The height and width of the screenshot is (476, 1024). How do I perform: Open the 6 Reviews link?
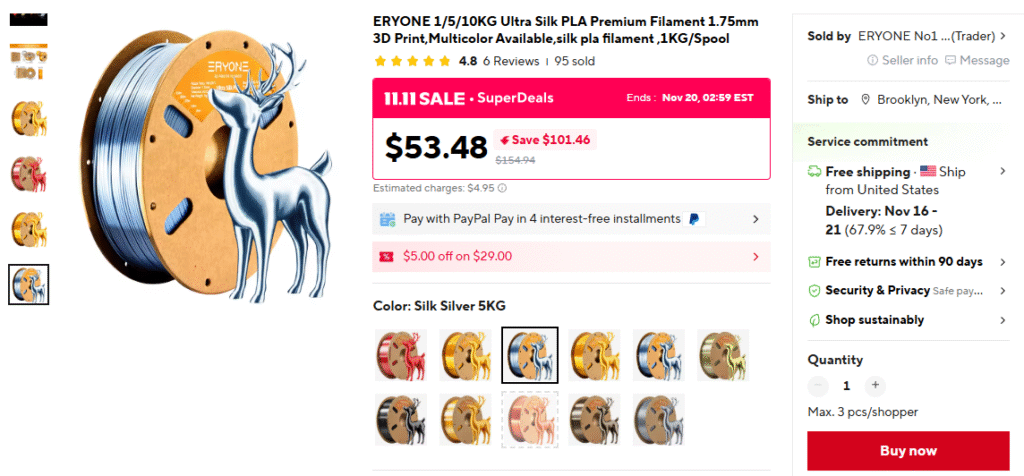point(511,61)
